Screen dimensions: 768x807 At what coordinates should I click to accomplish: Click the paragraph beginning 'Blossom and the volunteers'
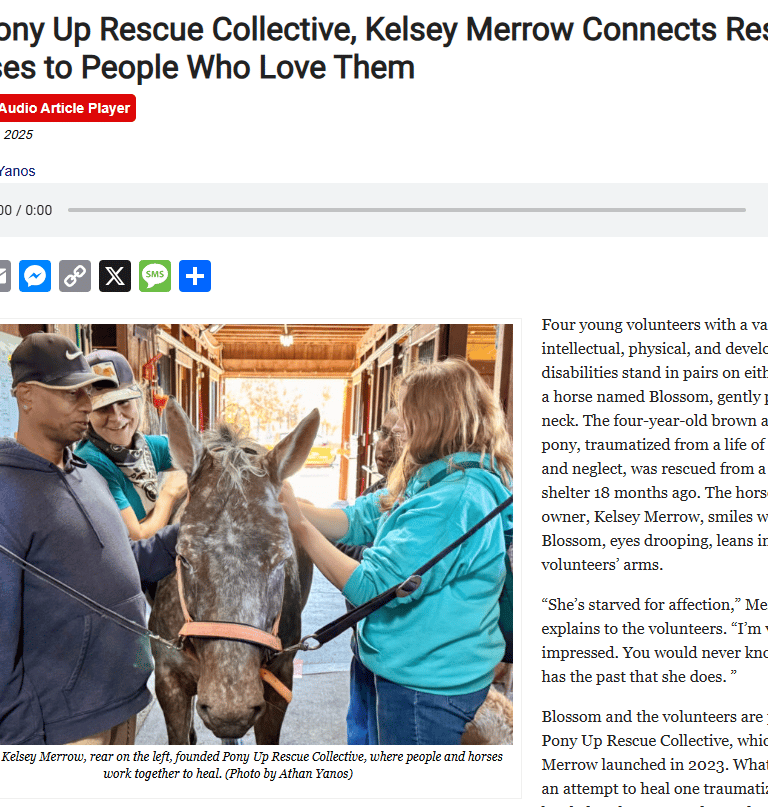pos(654,758)
